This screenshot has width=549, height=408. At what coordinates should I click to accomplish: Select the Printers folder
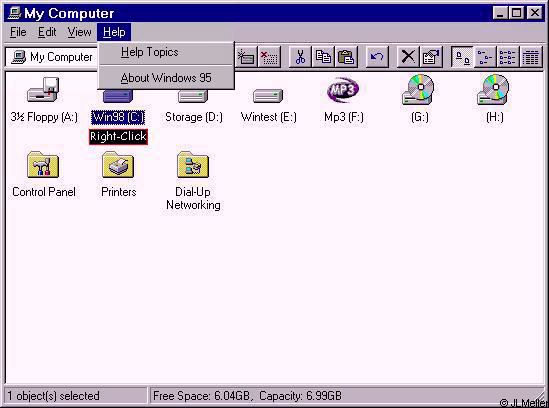[118, 174]
